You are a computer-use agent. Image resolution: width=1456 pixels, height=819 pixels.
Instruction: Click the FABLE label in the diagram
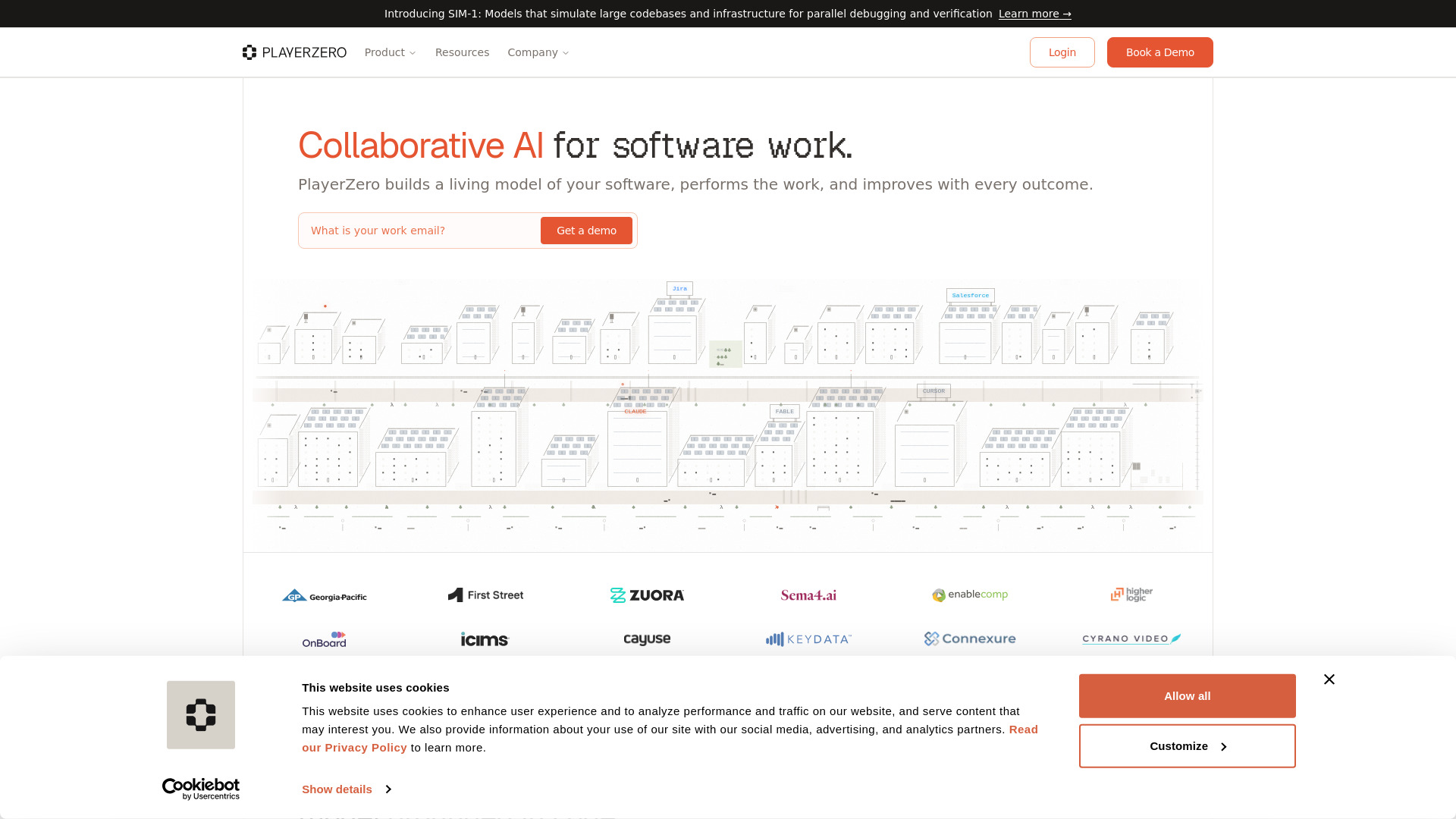coord(785,412)
